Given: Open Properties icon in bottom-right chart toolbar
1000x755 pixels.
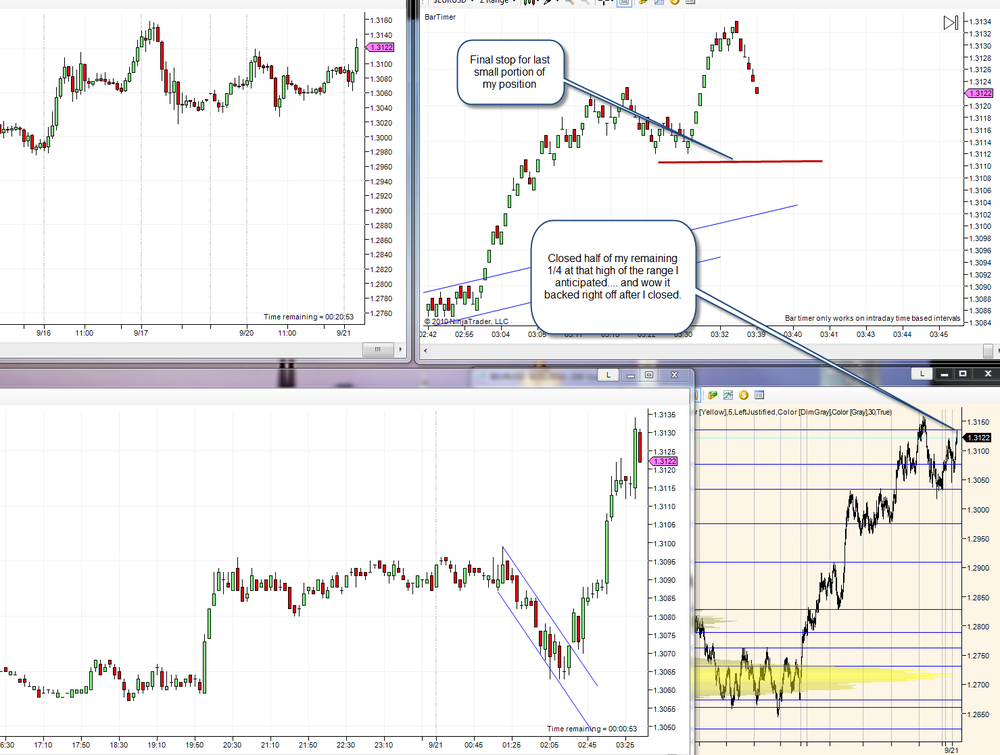Looking at the screenshot, I should pos(759,395).
